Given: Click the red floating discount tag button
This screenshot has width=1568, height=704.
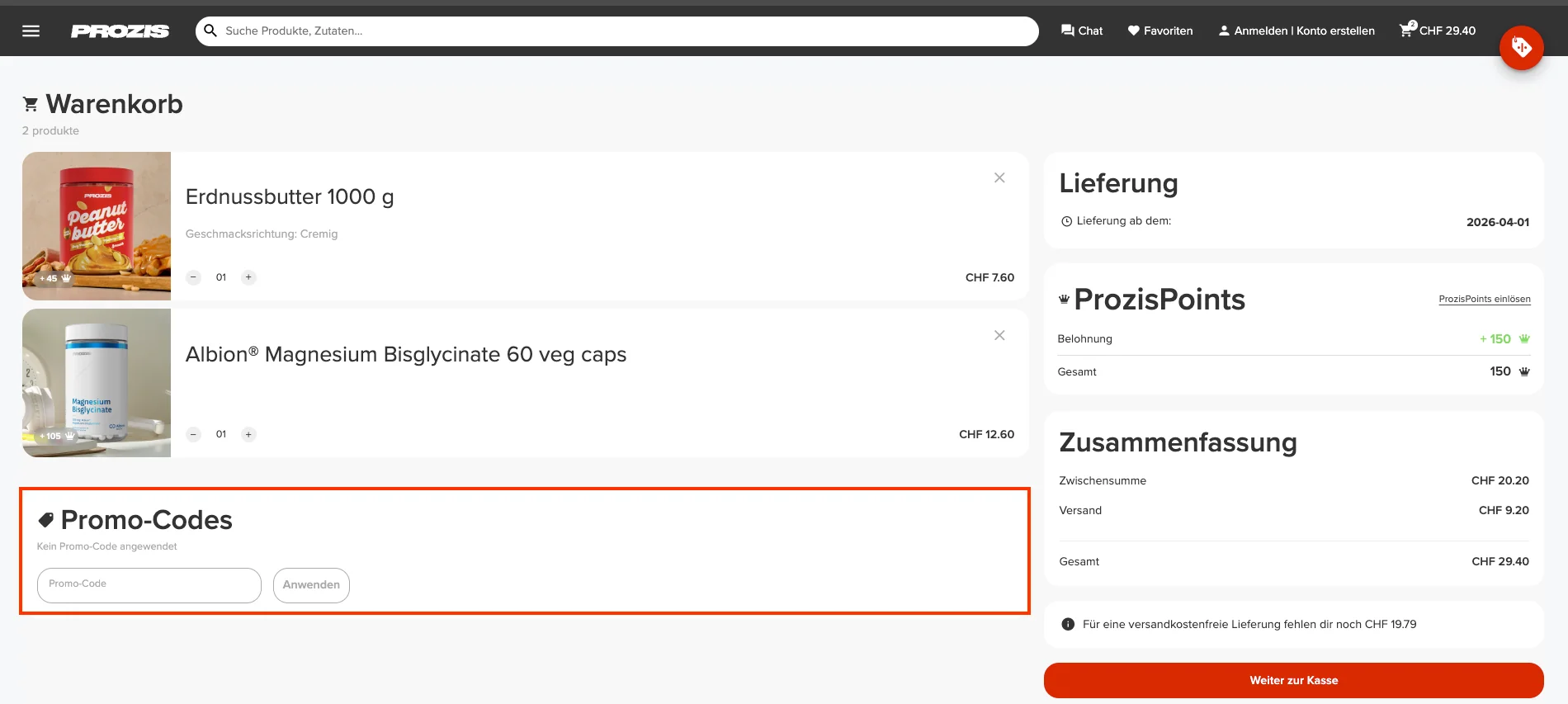Looking at the screenshot, I should point(1521,48).
